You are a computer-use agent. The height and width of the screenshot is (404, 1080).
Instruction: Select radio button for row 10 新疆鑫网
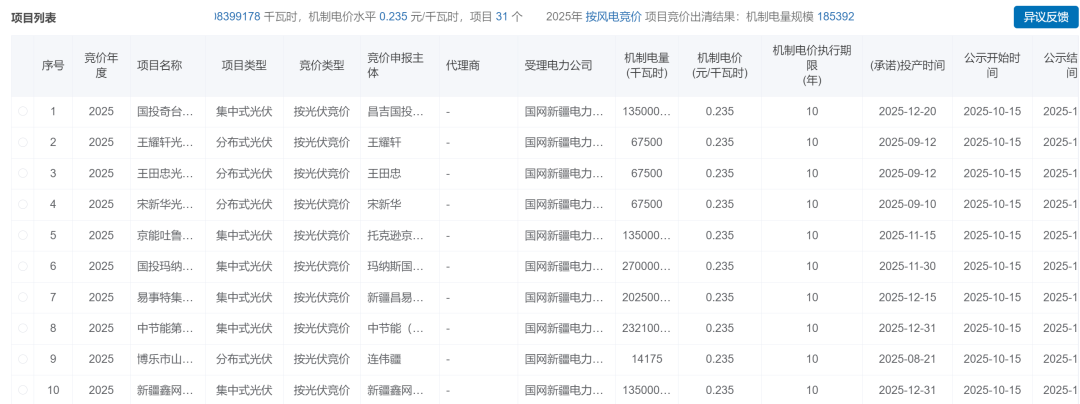tap(23, 390)
